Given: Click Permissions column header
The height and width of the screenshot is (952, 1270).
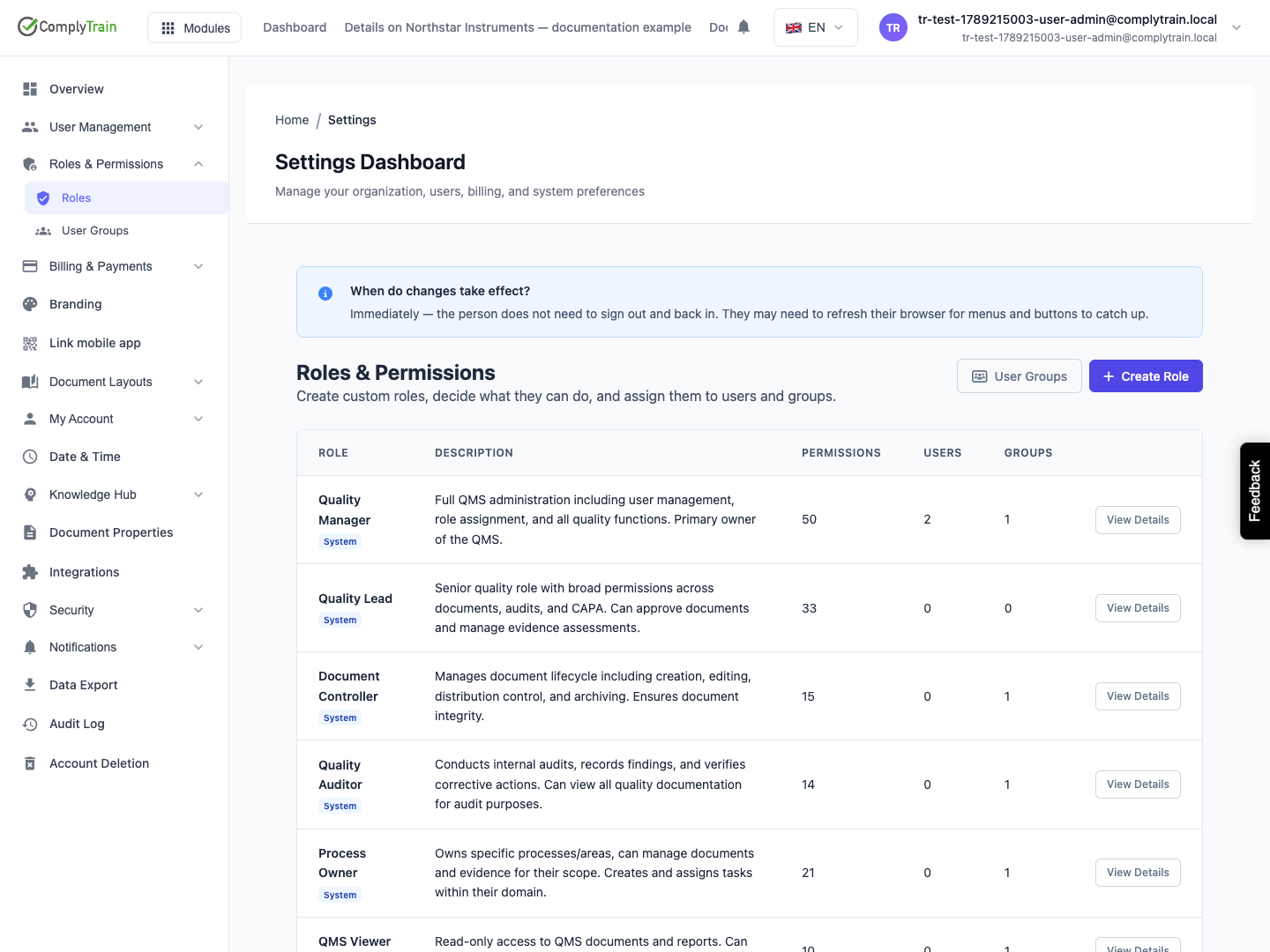Looking at the screenshot, I should coord(841,453).
